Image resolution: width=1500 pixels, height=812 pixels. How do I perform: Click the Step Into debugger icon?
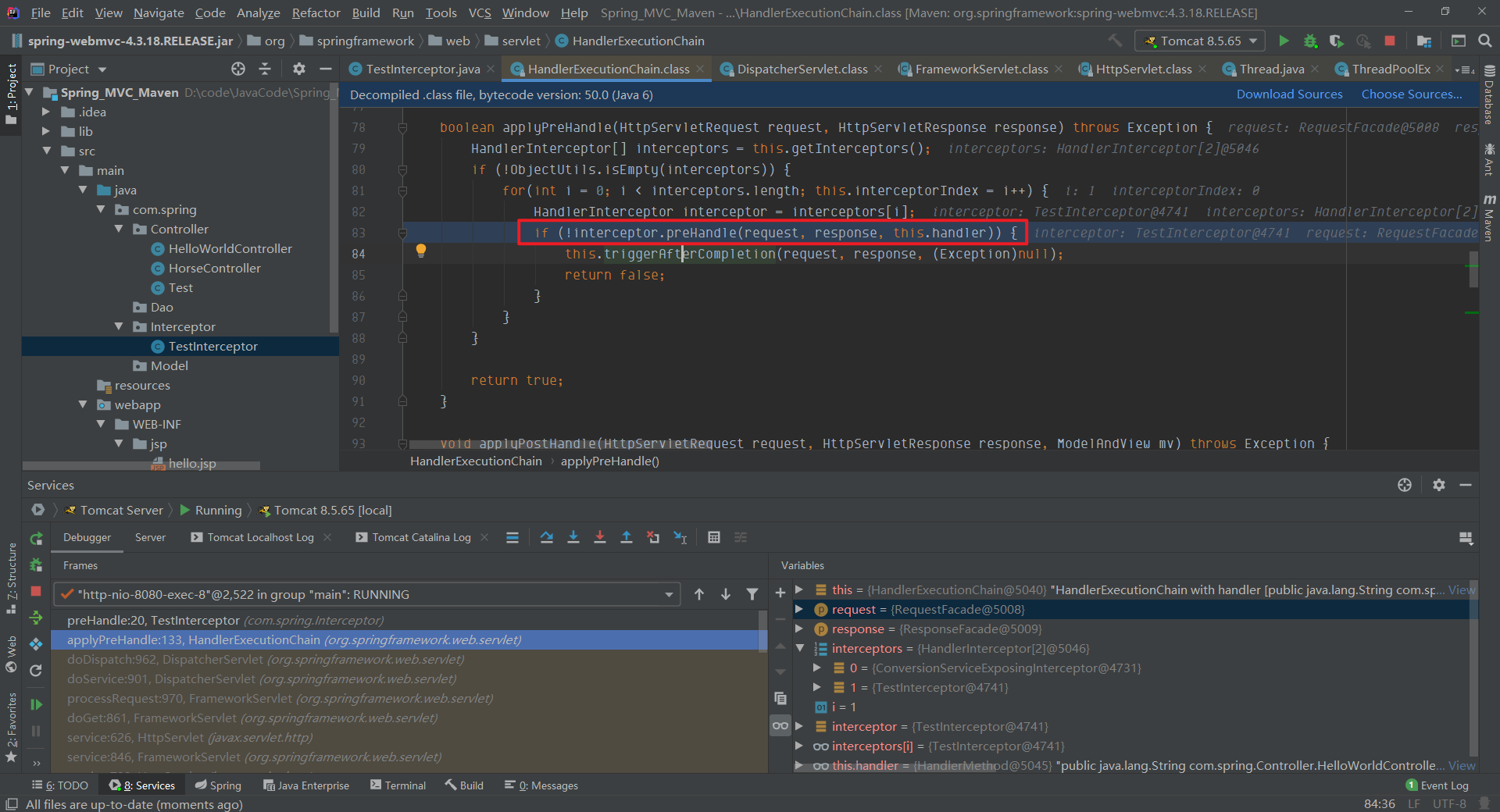pyautogui.click(x=573, y=537)
